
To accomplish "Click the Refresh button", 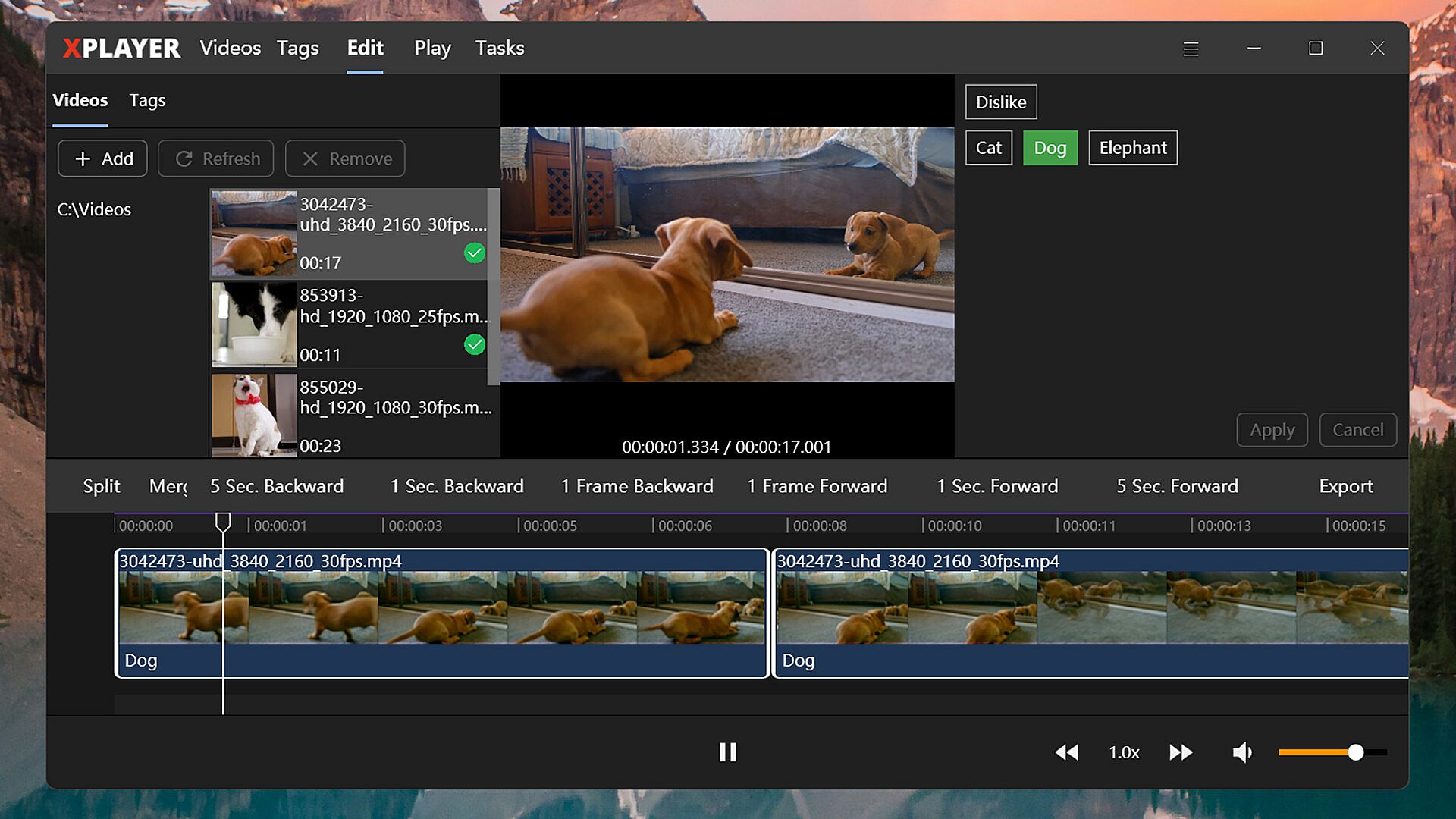I will coord(216,158).
